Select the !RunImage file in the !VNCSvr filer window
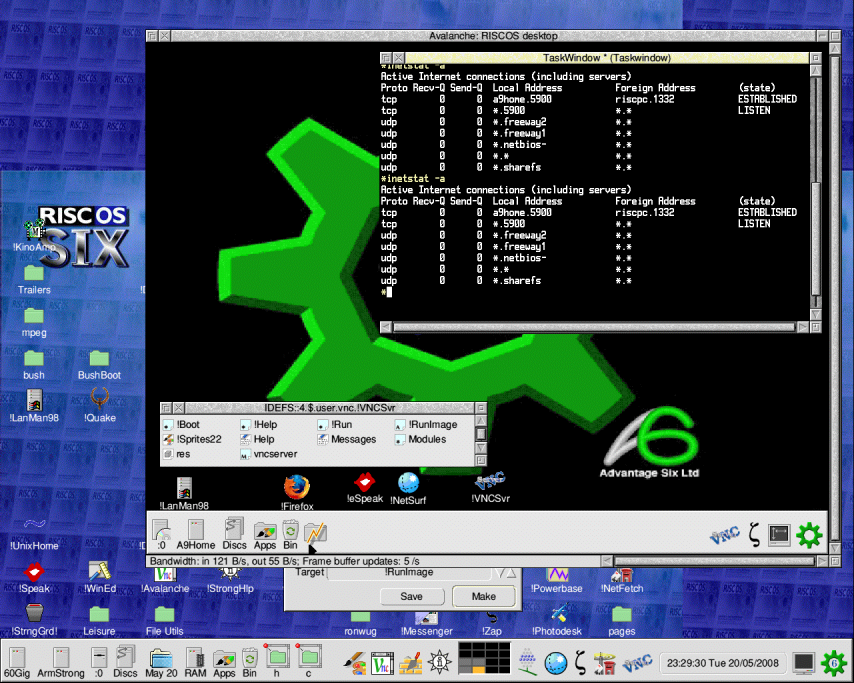This screenshot has height=683, width=854. 426,424
